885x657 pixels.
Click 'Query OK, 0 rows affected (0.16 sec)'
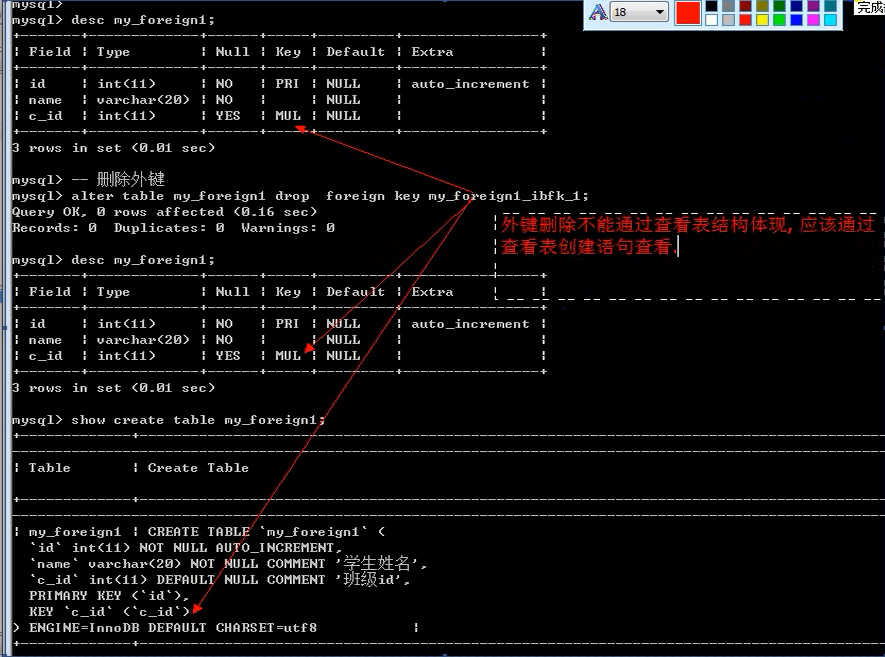[x=164, y=212]
